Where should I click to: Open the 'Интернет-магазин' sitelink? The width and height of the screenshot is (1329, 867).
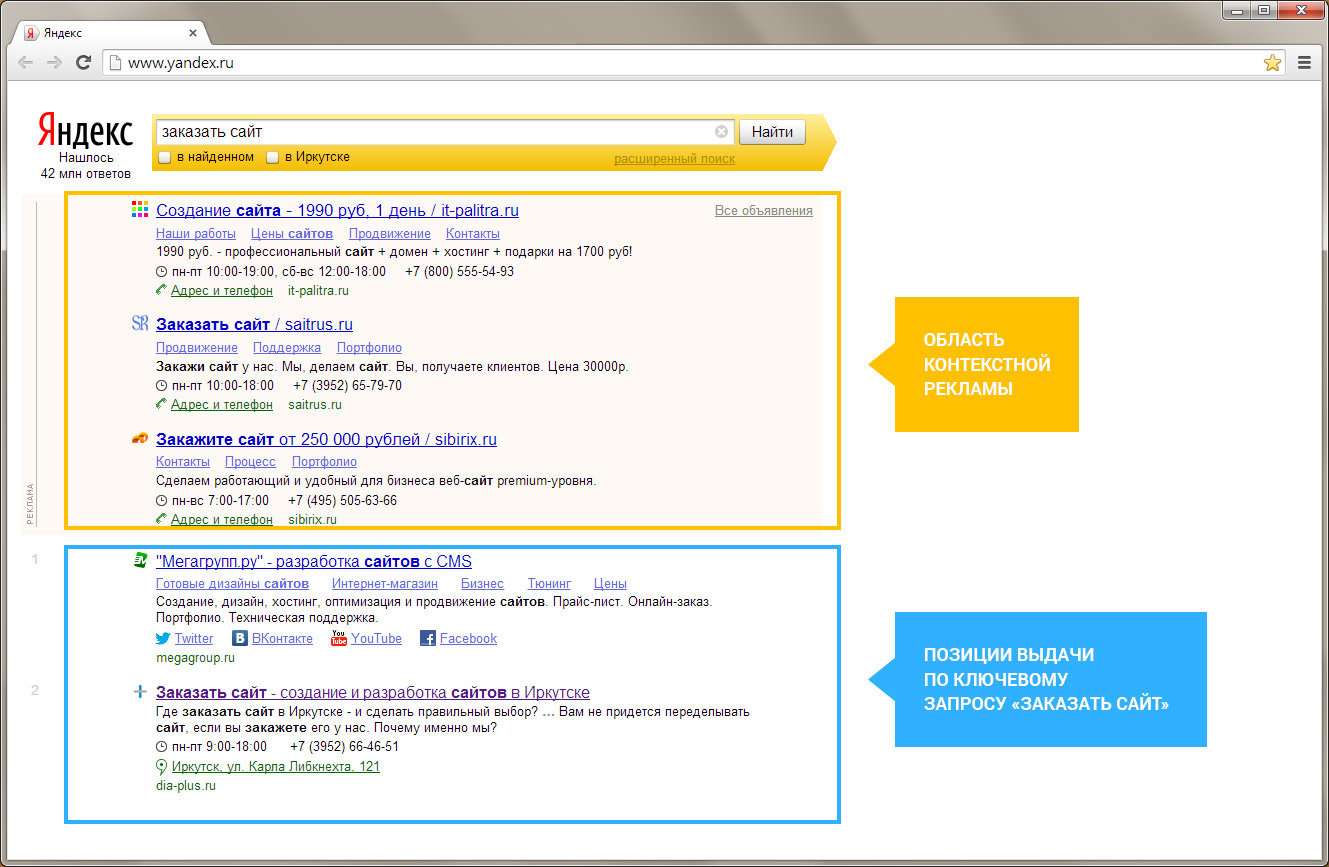[385, 584]
